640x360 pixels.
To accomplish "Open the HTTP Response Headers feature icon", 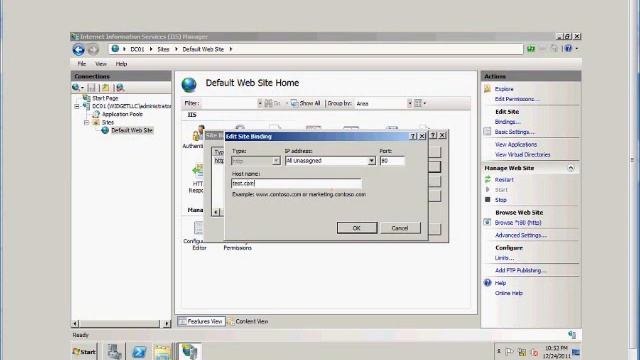I will coord(198,170).
